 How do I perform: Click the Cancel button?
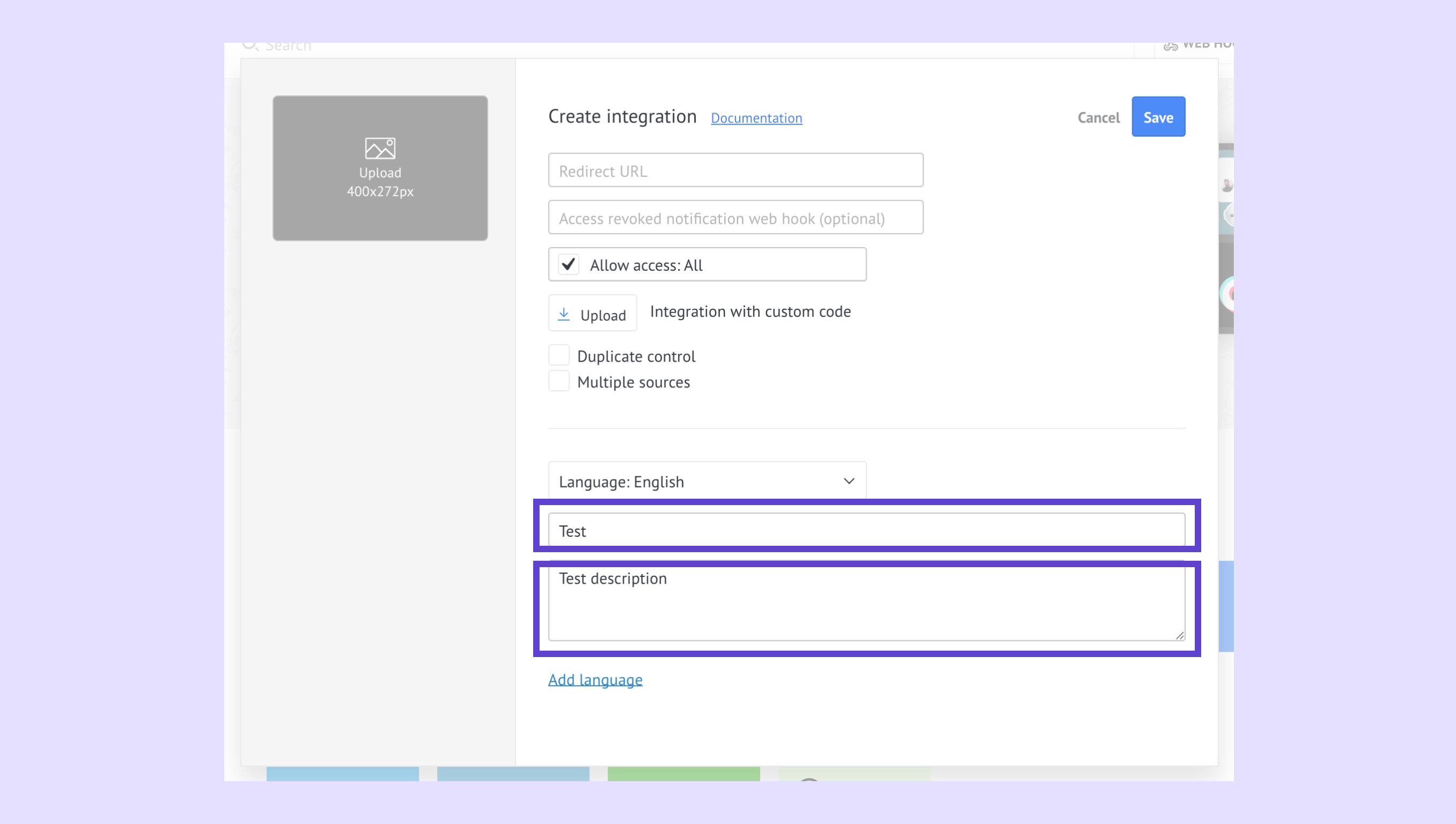coord(1098,117)
